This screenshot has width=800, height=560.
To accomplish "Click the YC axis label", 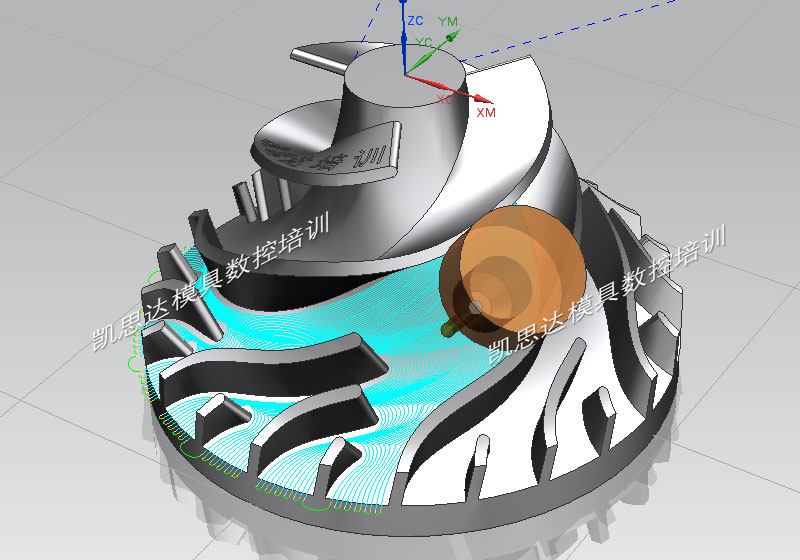I will 423,42.
